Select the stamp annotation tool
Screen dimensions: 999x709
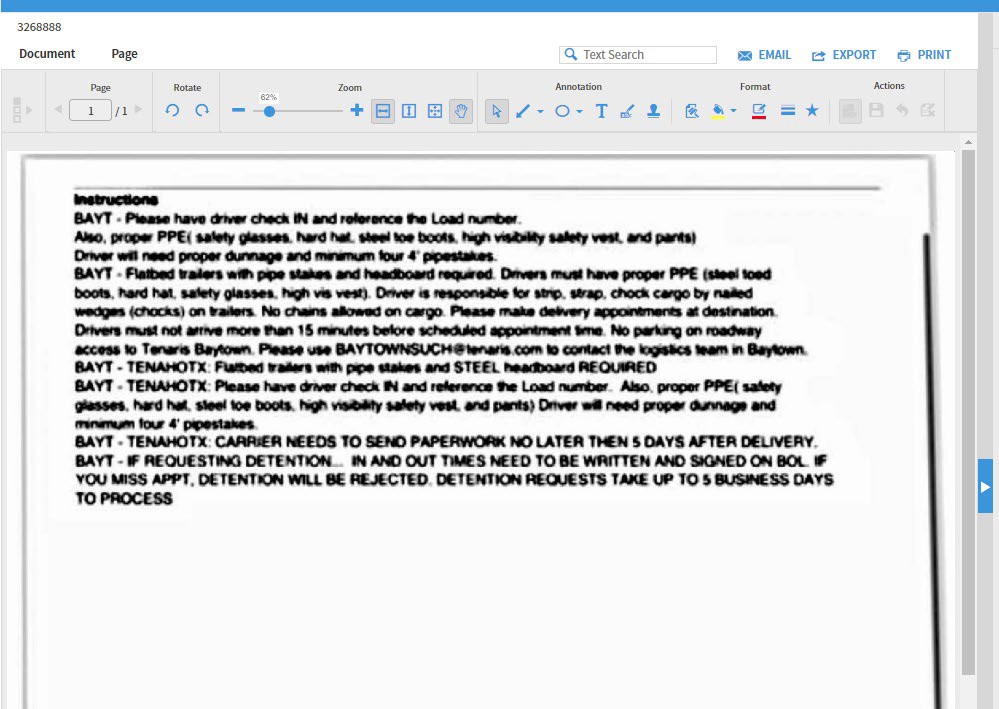[x=653, y=111]
